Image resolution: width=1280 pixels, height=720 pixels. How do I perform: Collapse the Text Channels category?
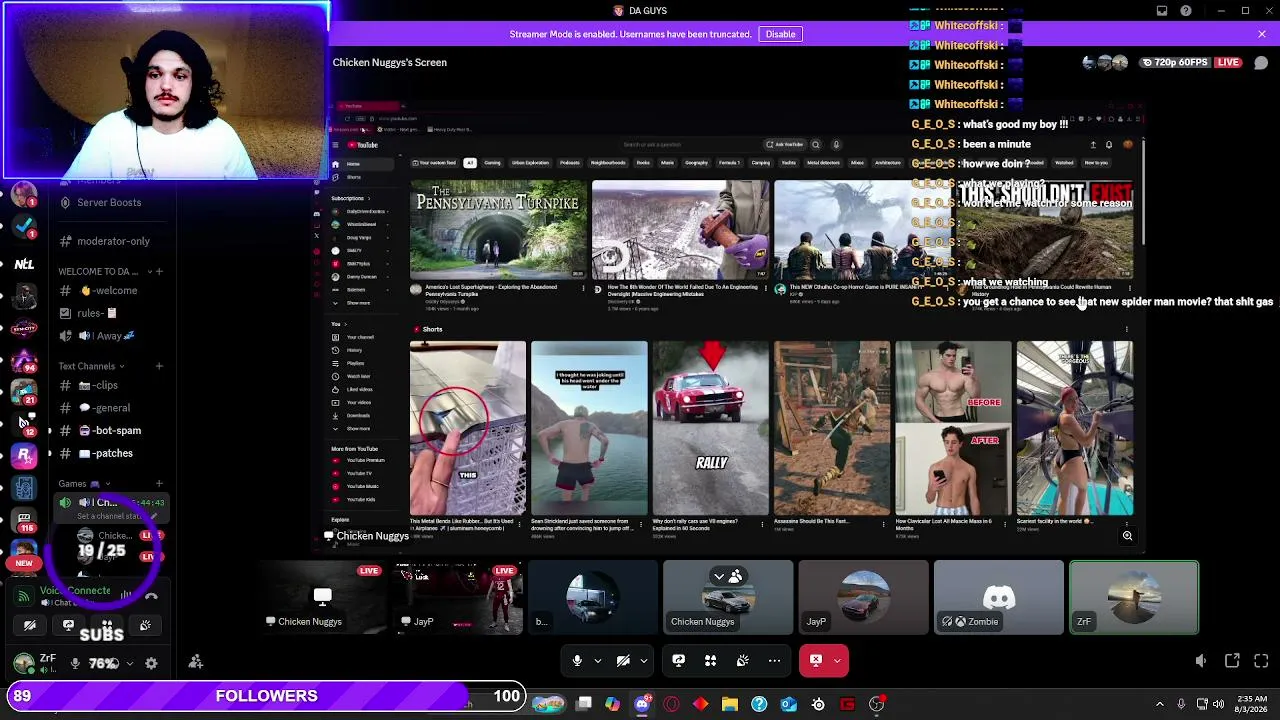pyautogui.click(x=92, y=366)
